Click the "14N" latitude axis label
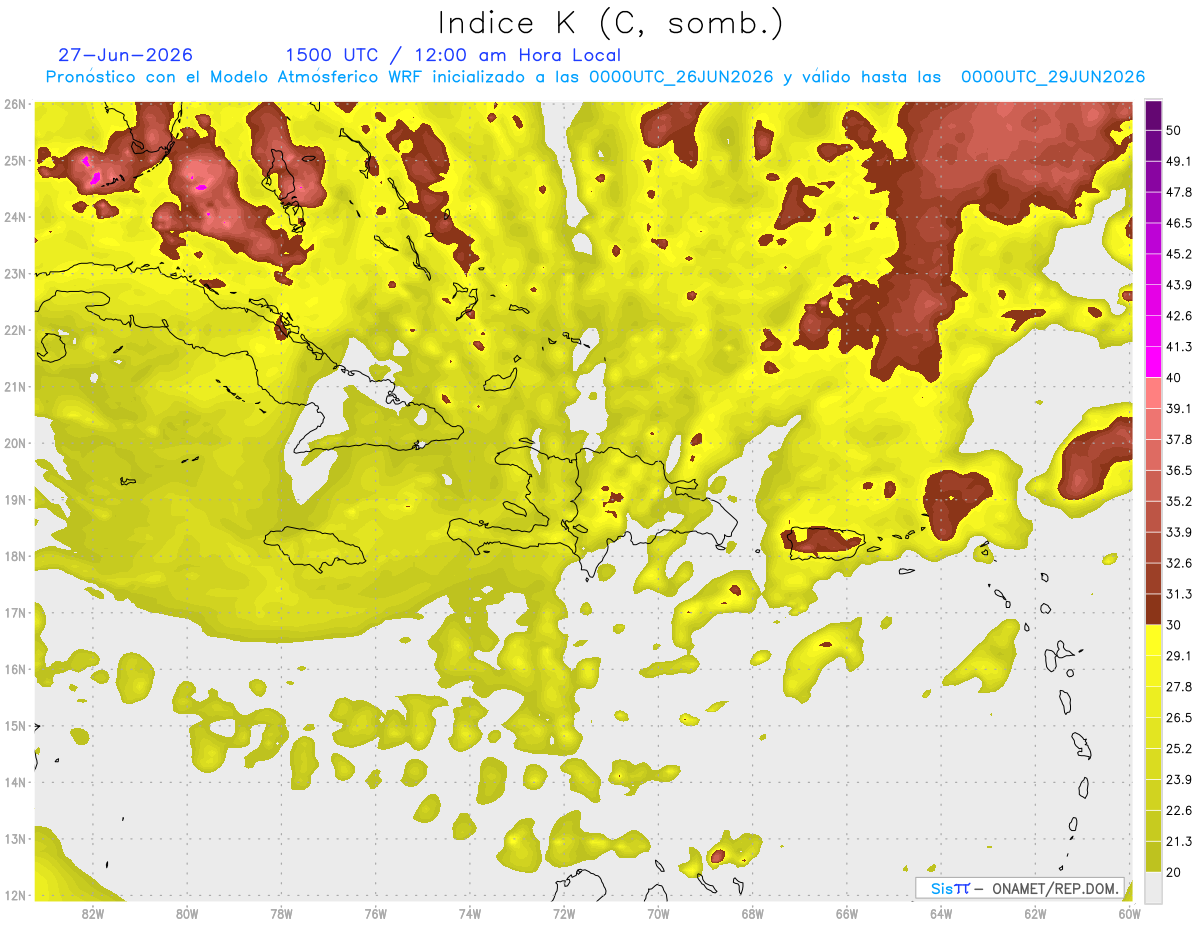 15,782
